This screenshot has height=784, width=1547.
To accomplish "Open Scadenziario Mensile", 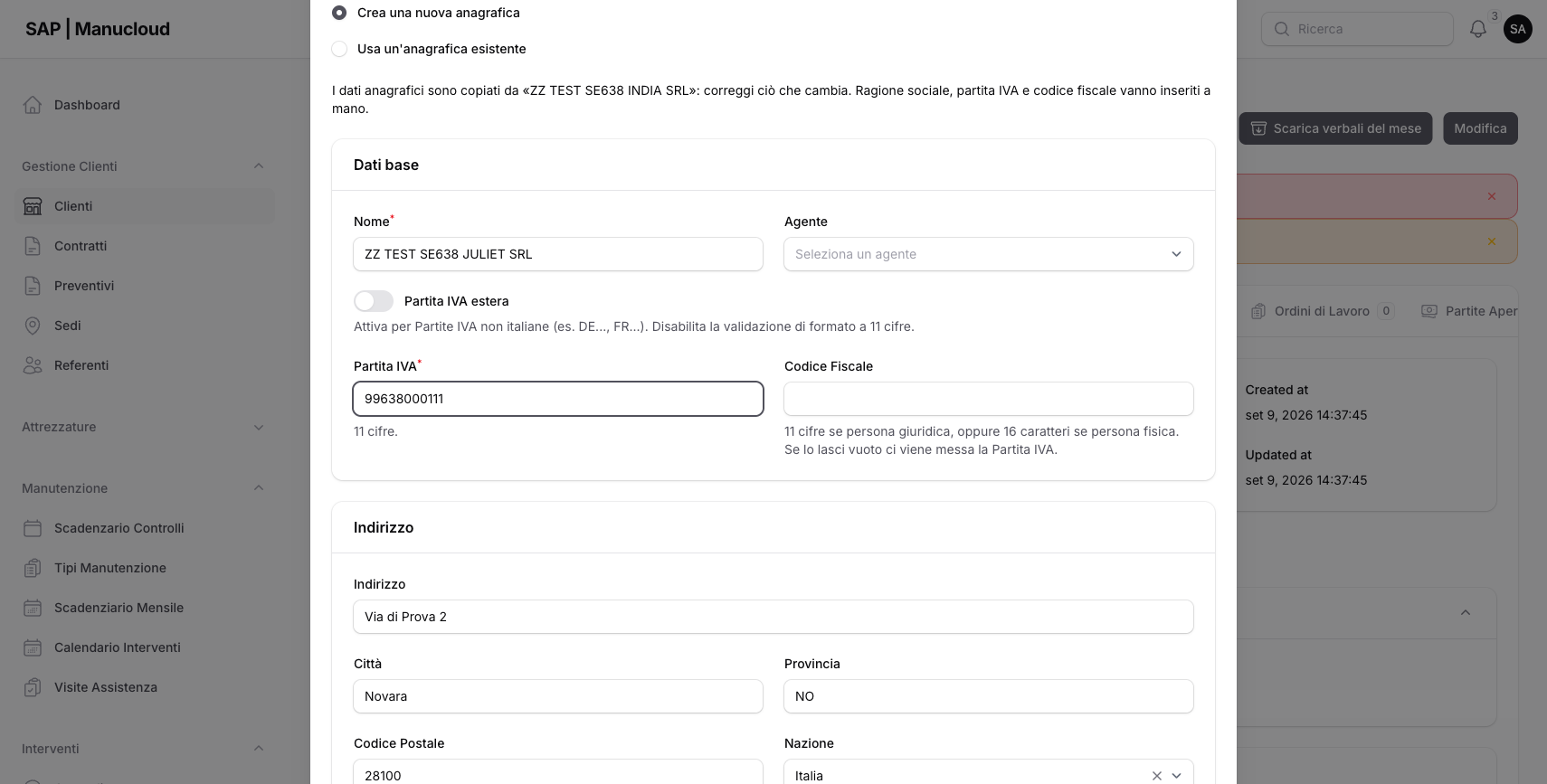I will pos(145,608).
